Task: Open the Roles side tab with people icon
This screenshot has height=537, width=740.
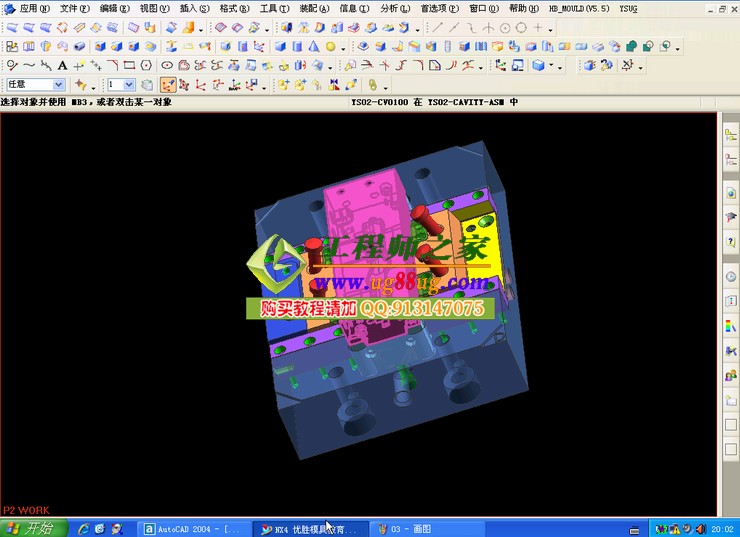Action: [731, 376]
